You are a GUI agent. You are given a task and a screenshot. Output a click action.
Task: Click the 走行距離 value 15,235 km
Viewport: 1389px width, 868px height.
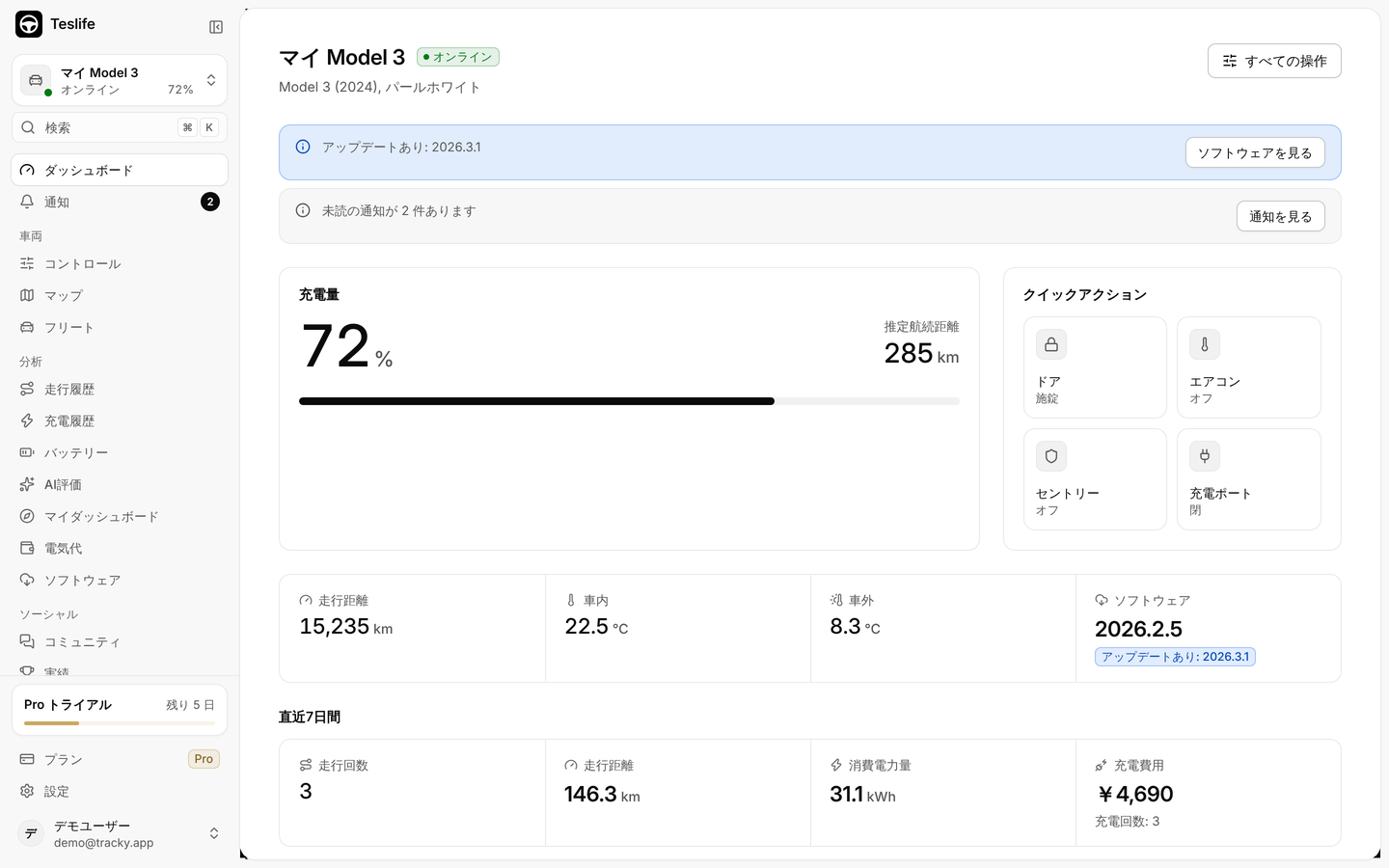(x=346, y=627)
